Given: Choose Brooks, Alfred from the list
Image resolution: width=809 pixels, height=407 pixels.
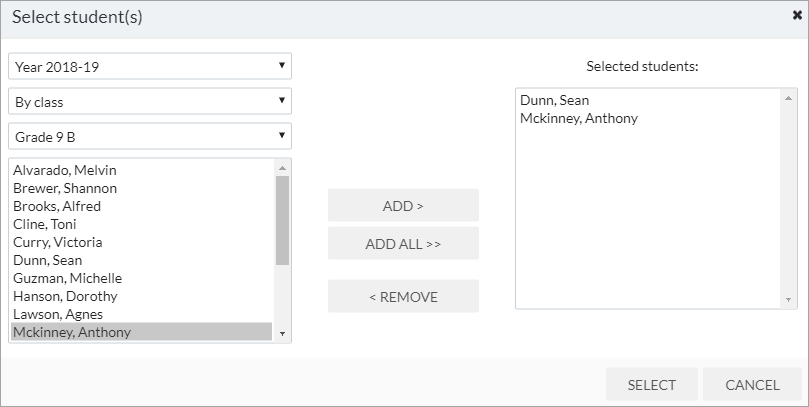Looking at the screenshot, I should (141, 206).
